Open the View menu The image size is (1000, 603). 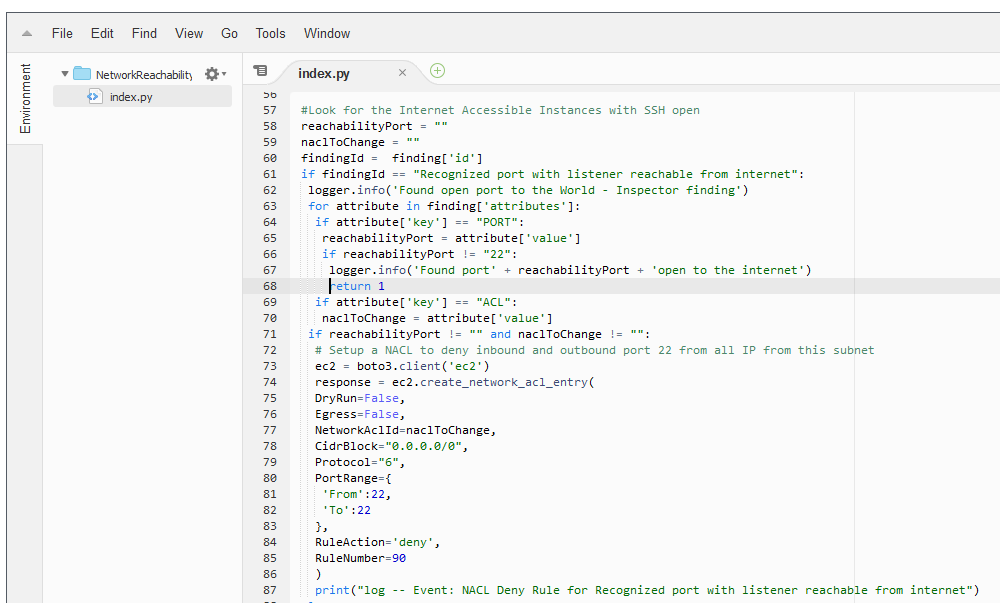(x=189, y=33)
